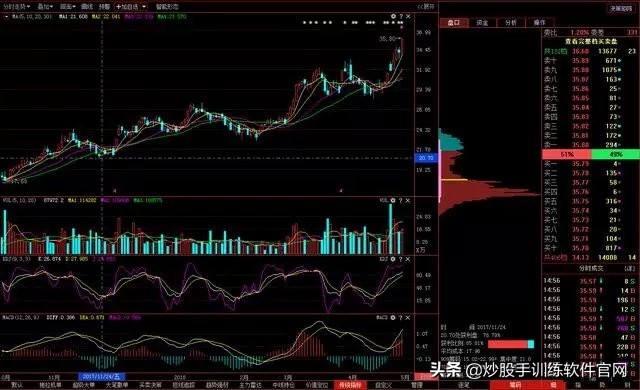Open the 分时走势 dropdown menu

point(17,7)
